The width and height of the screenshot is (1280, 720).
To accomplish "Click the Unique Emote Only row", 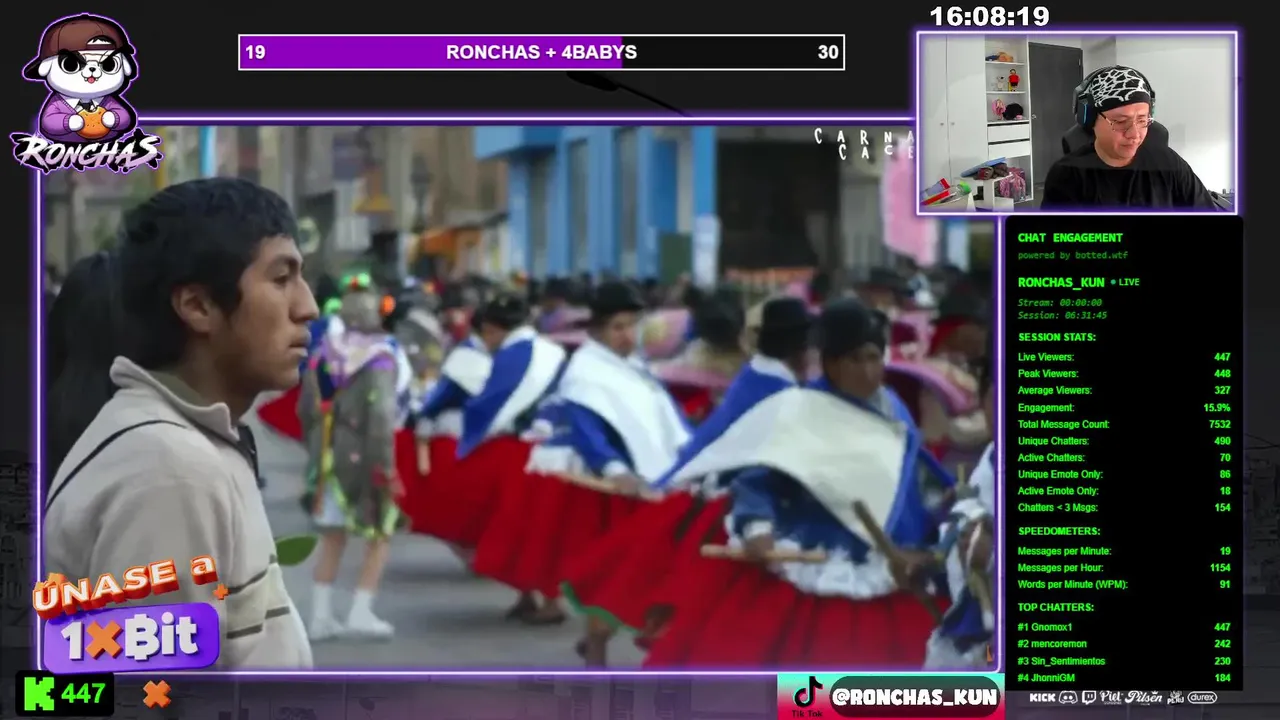I will [1124, 474].
